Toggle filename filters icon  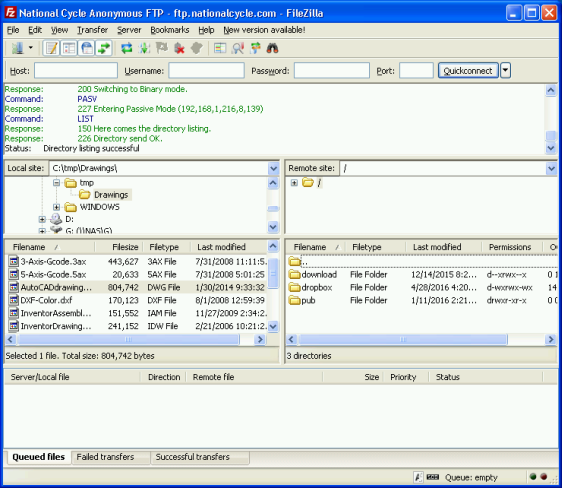click(237, 48)
